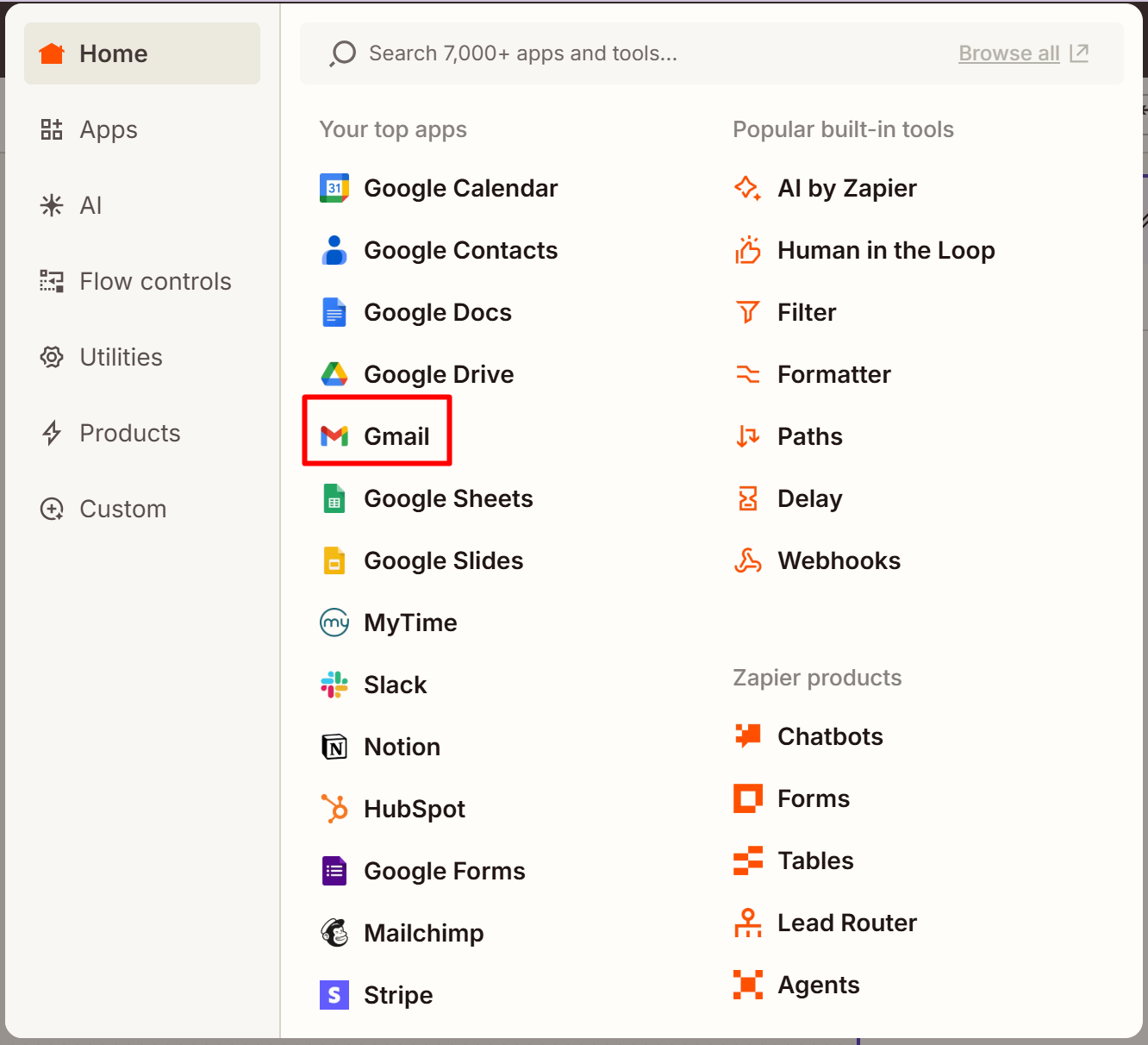
Task: Click the Chatbots product icon
Action: tap(748, 736)
